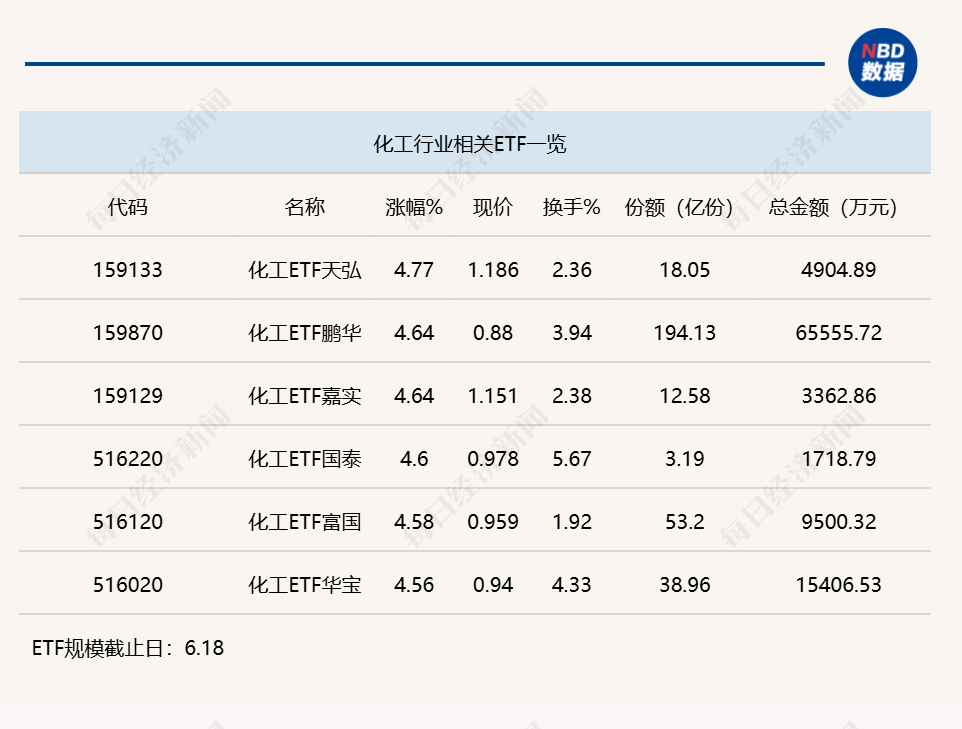Image resolution: width=962 pixels, height=729 pixels.
Task: Select the 4.58 gain cell
Action: [x=414, y=522]
